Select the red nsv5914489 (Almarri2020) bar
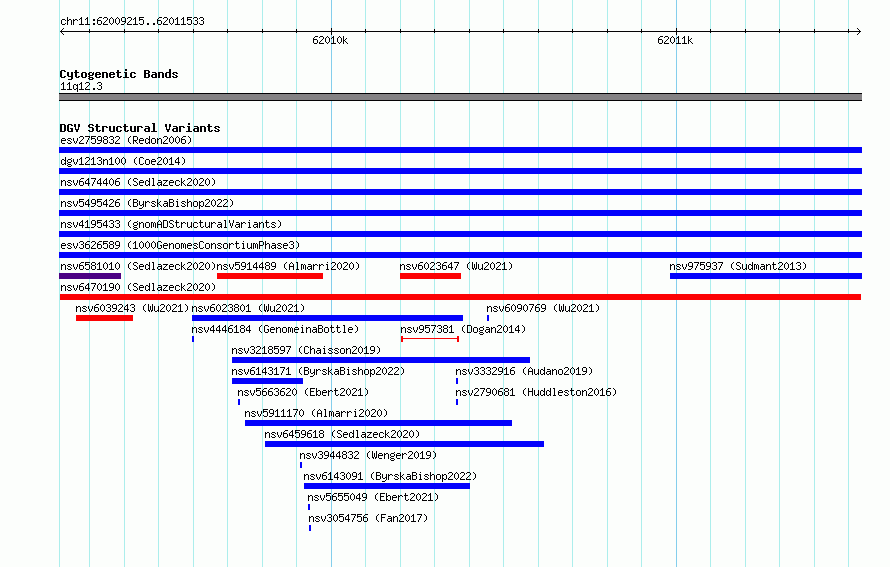Screen dimensions: 890x567 [270, 276]
